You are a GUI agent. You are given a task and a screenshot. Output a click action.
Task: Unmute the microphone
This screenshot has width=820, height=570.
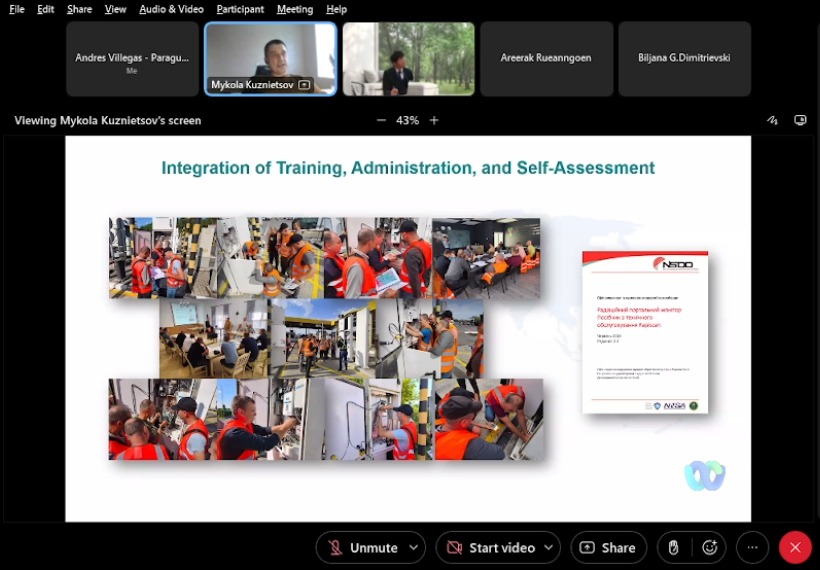pyautogui.click(x=362, y=548)
